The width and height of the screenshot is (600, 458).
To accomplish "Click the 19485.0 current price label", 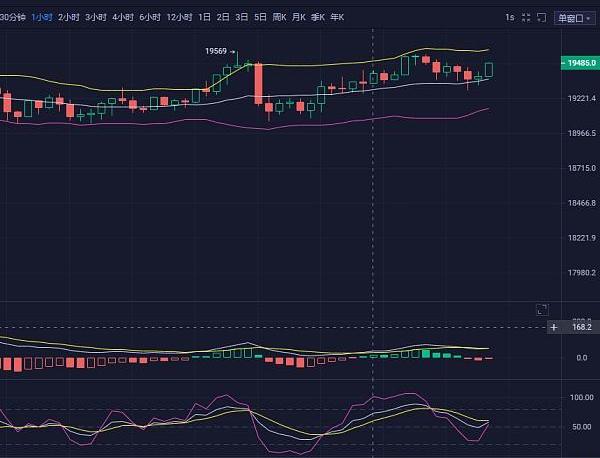I will pos(580,63).
